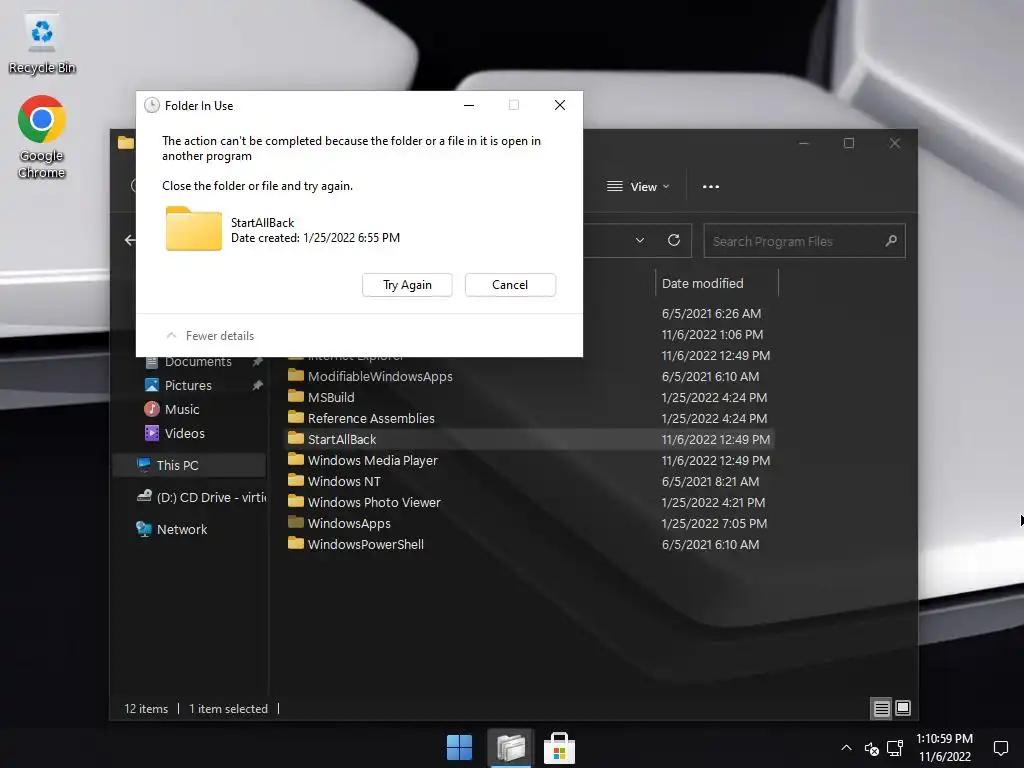
Task: Maximize the File Explorer window
Action: point(848,143)
